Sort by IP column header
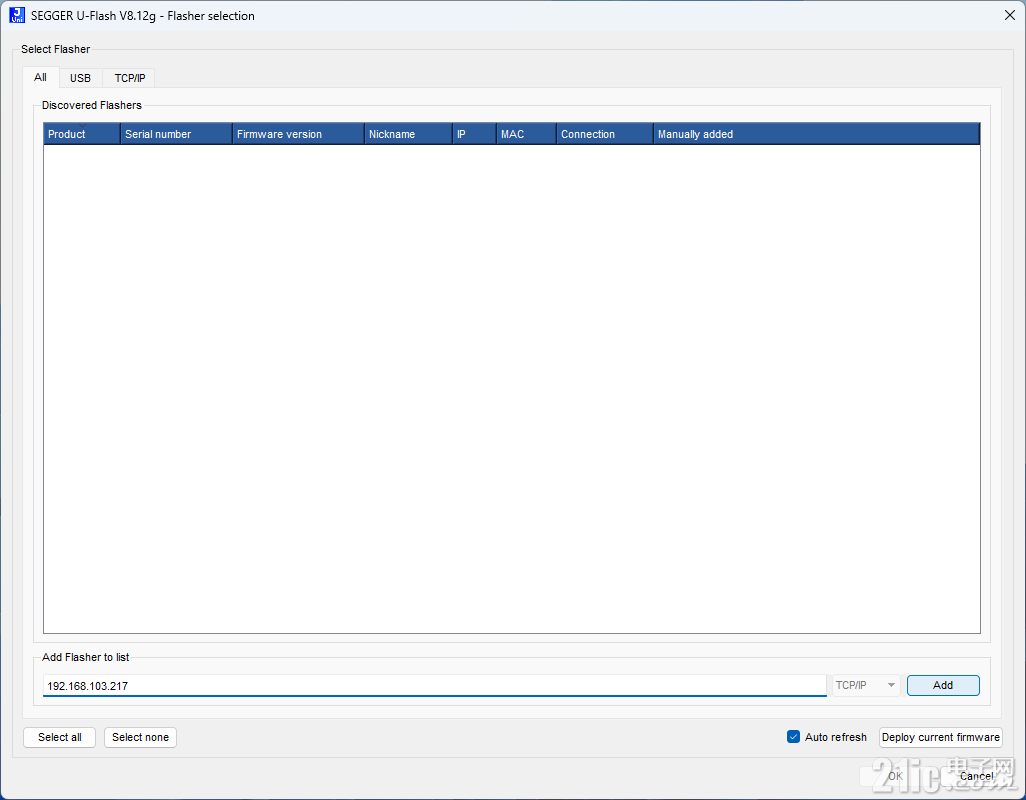Screen dimensions: 1026x800 click(x=474, y=133)
